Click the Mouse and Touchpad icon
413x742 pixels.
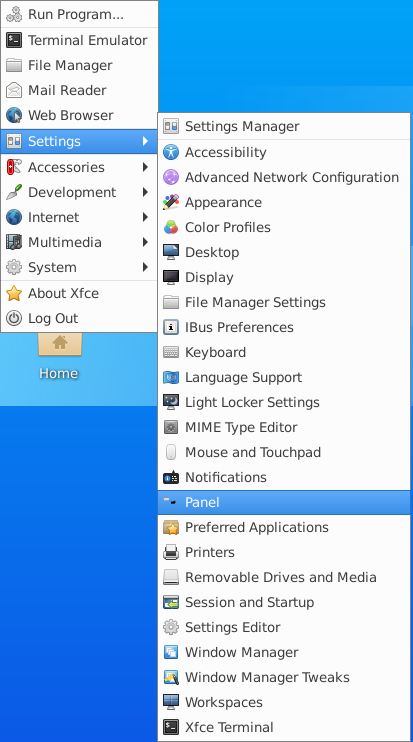coord(171,452)
